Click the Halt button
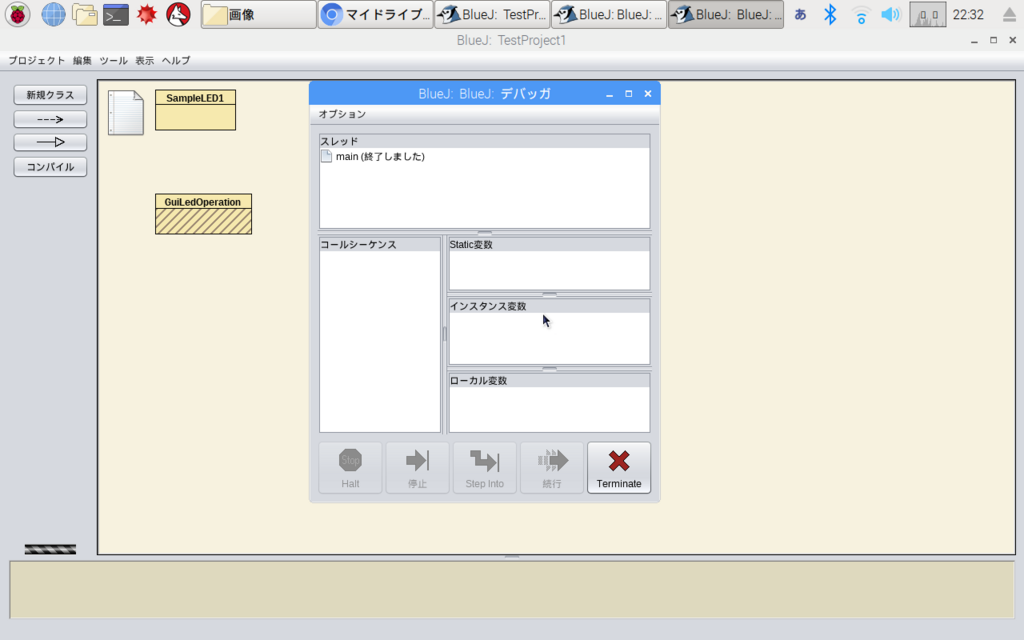The image size is (1024, 640). (x=350, y=468)
